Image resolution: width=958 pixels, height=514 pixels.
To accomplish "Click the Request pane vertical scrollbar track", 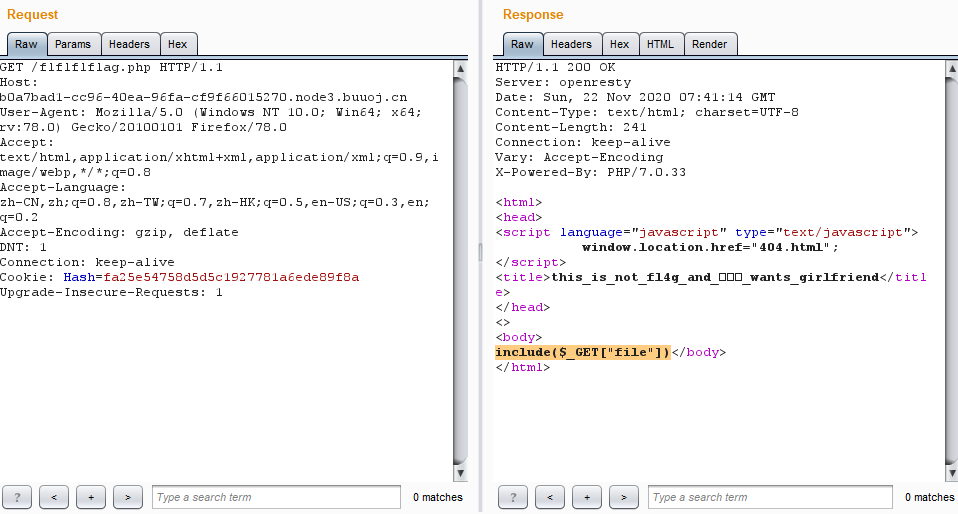I will [x=461, y=271].
